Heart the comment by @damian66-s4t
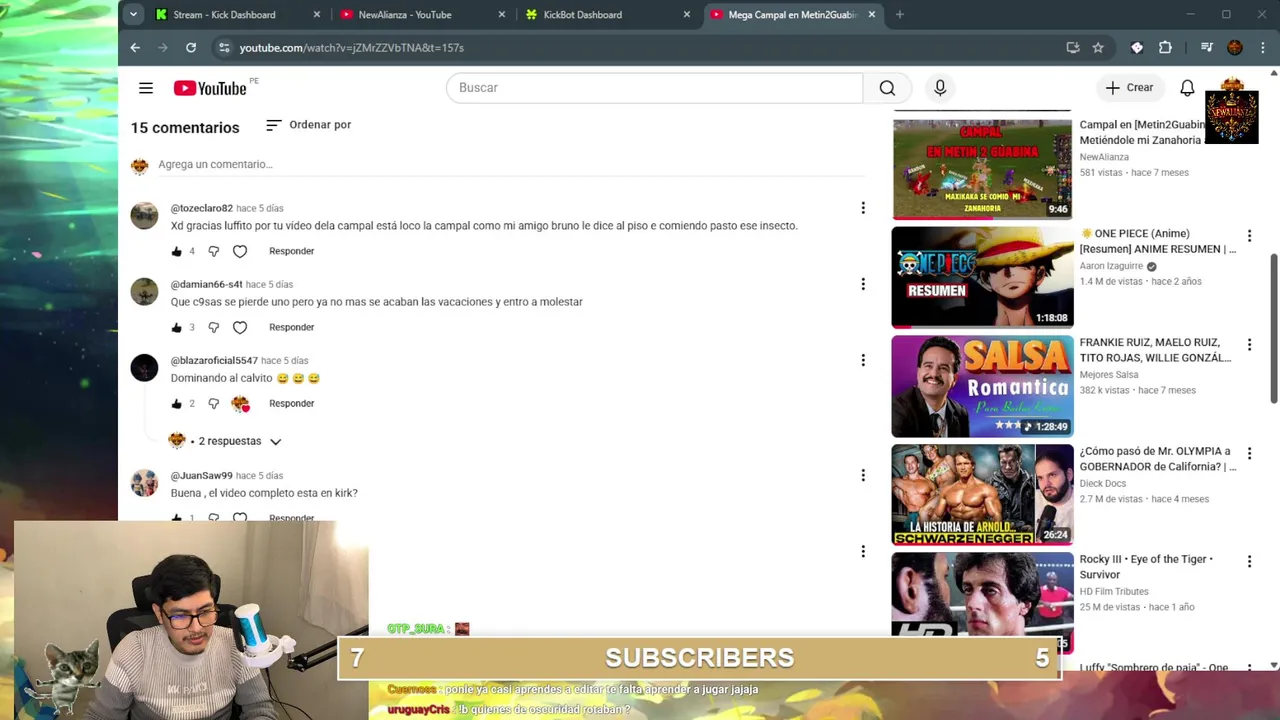The image size is (1280, 720). tap(240, 327)
